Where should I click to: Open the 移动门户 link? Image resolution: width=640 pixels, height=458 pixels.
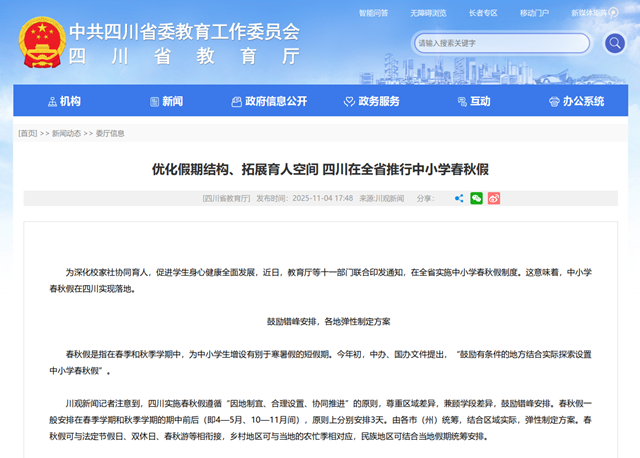535,14
